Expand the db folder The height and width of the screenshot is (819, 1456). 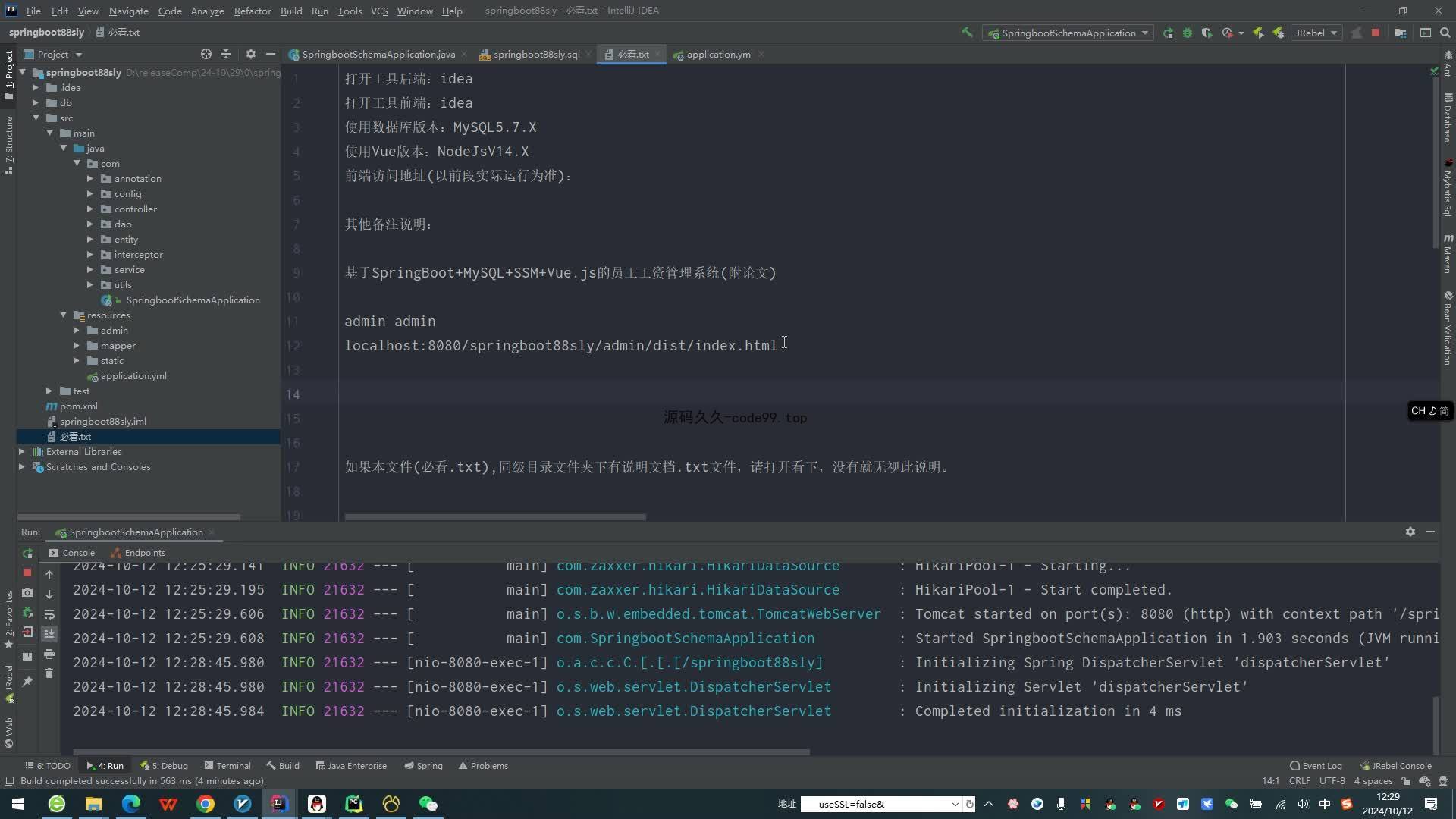coord(35,103)
